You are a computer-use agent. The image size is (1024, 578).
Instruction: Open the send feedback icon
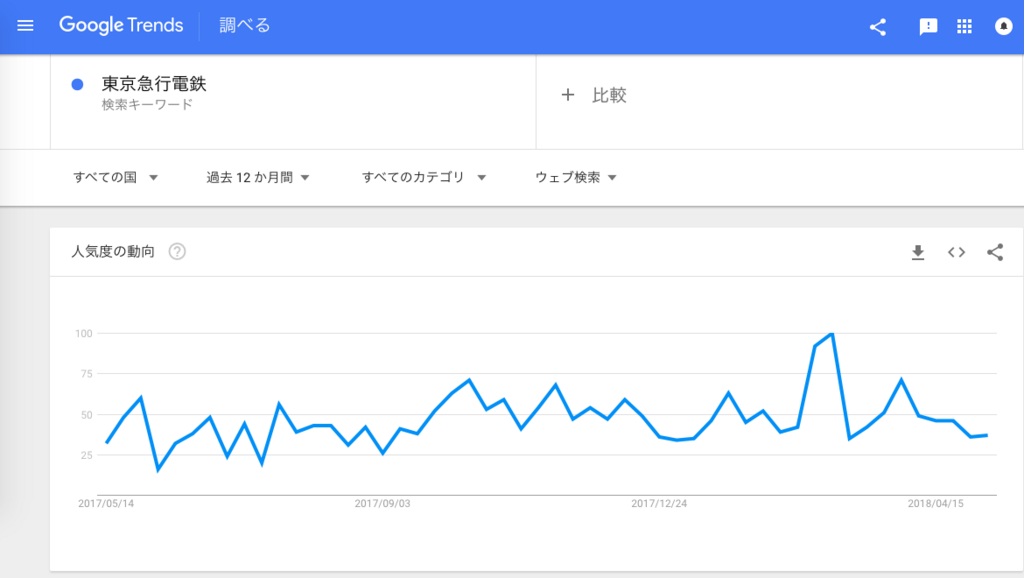[928, 27]
